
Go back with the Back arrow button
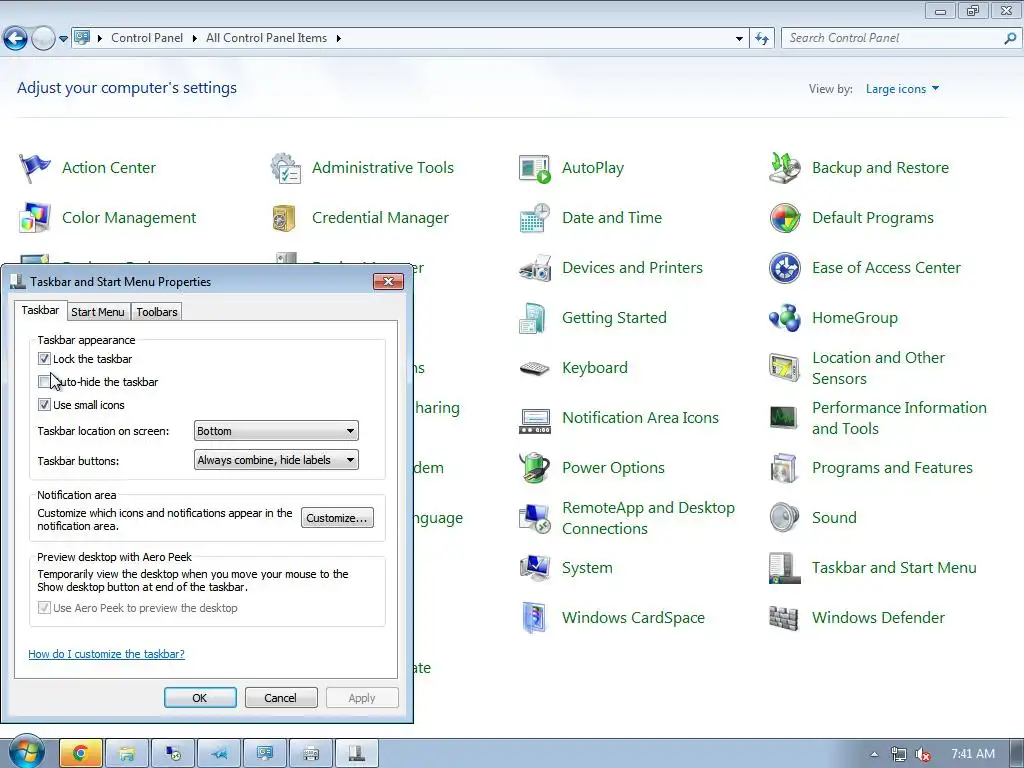pyautogui.click(x=16, y=39)
